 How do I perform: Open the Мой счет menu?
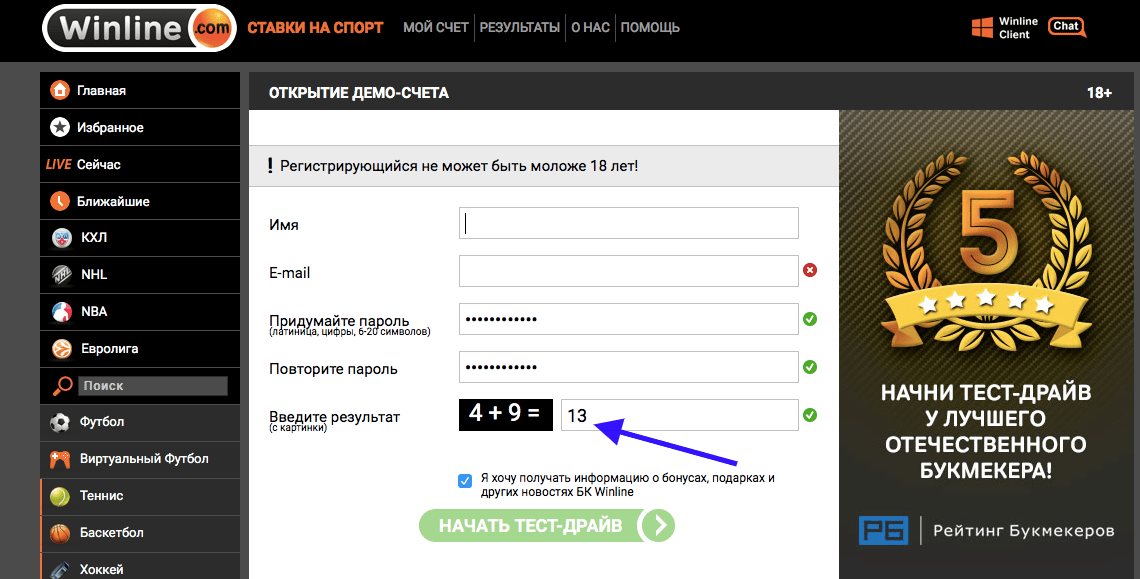pyautogui.click(x=435, y=28)
